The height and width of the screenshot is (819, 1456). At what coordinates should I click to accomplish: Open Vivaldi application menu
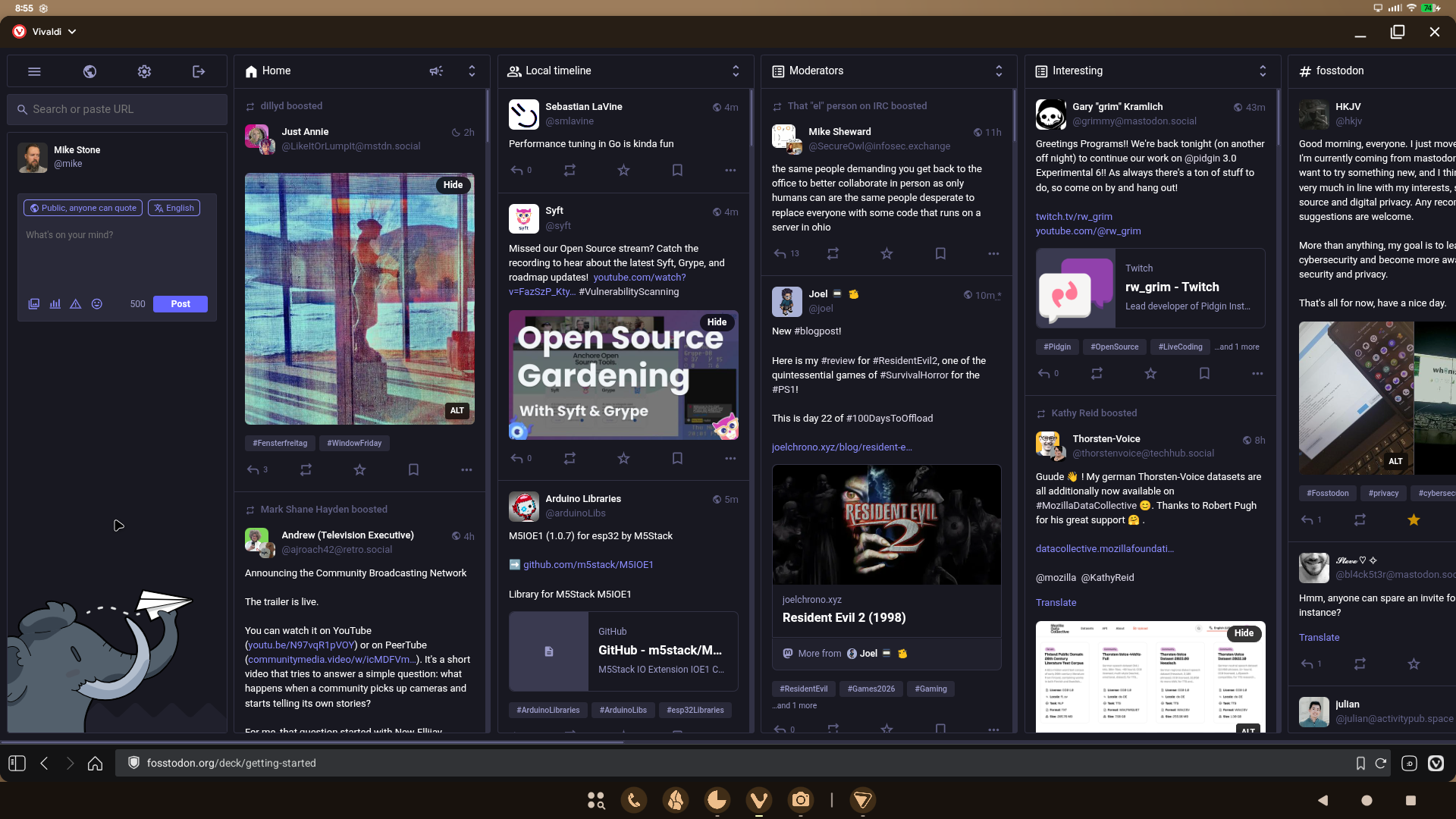[45, 32]
